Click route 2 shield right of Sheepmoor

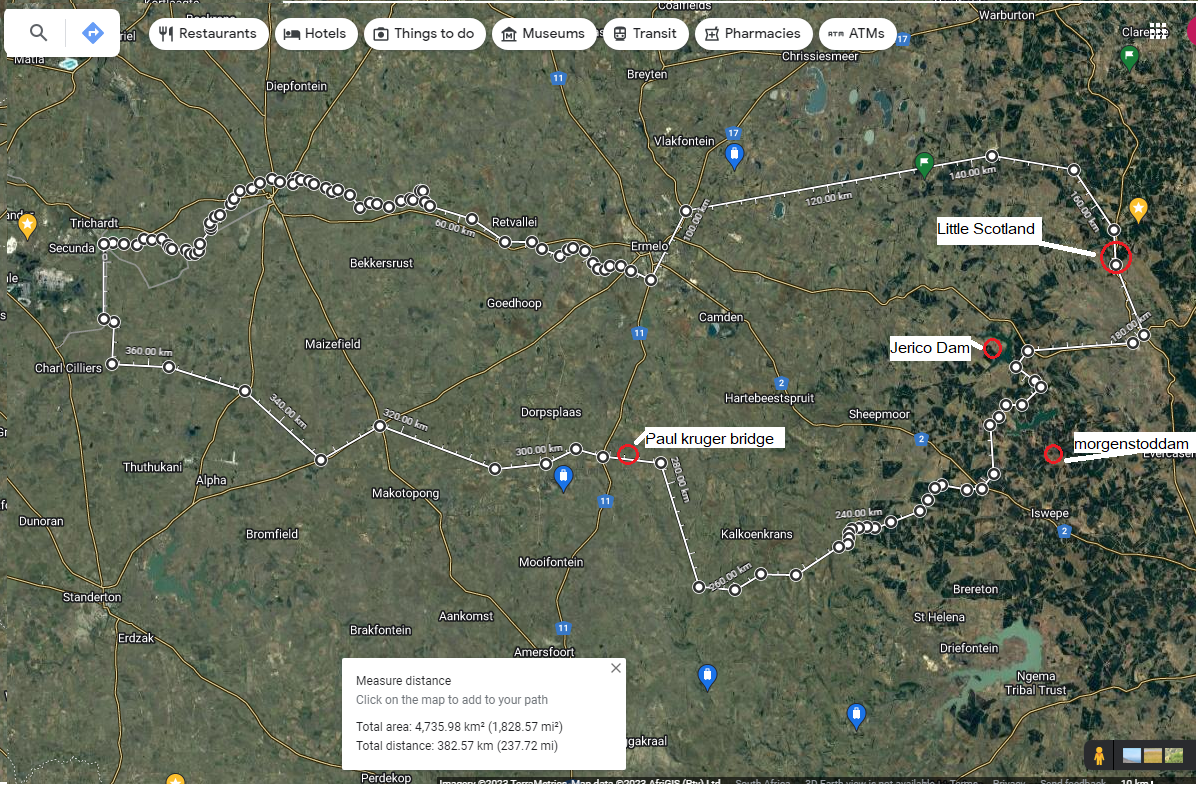pyautogui.click(x=921, y=439)
